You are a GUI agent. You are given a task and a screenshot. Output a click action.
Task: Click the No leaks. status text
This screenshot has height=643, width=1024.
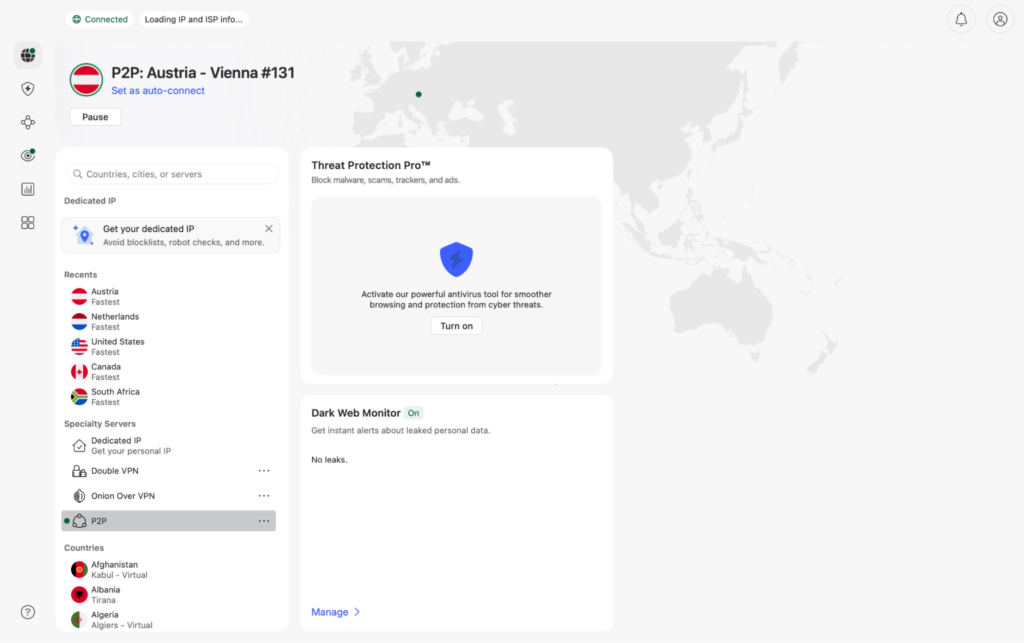tap(329, 460)
